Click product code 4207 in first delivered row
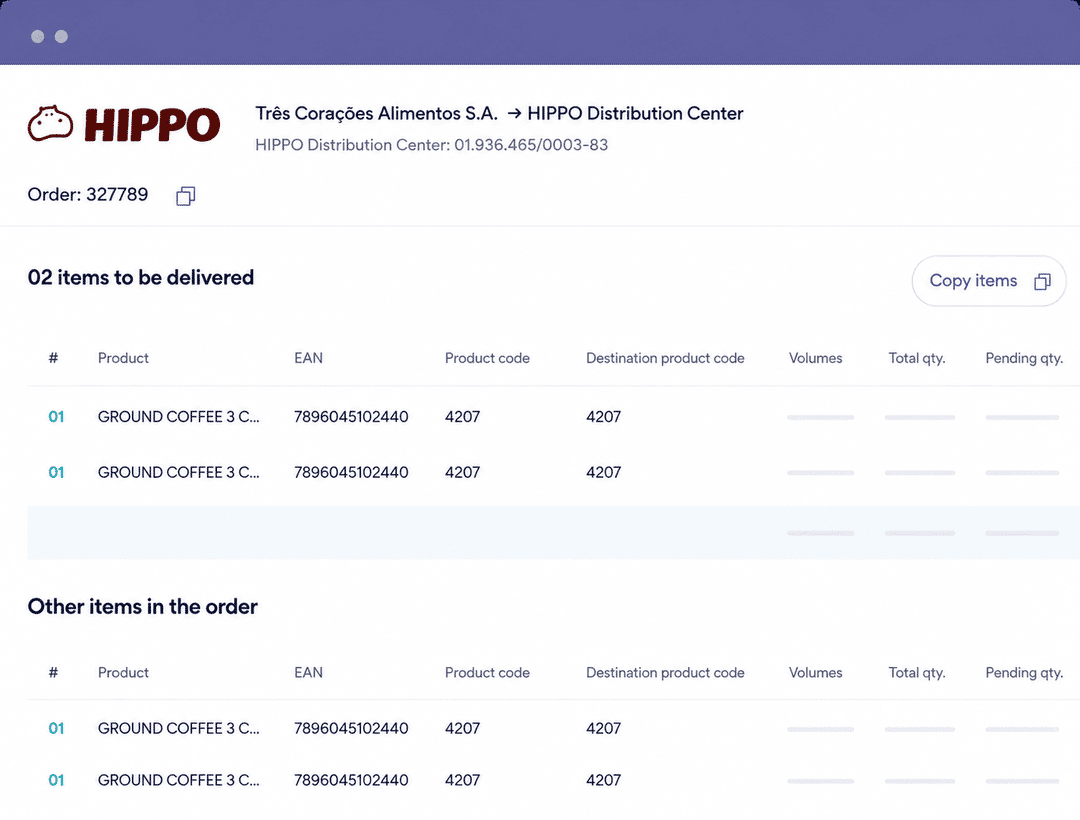 pos(462,417)
